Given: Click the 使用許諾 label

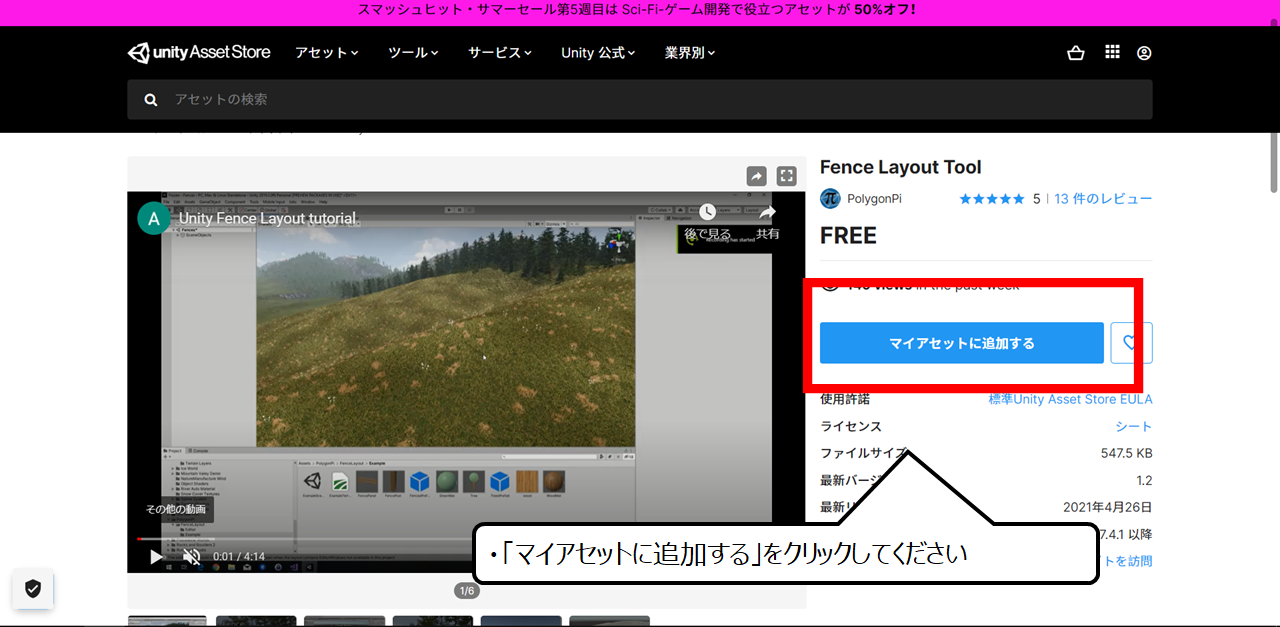Looking at the screenshot, I should (845, 399).
